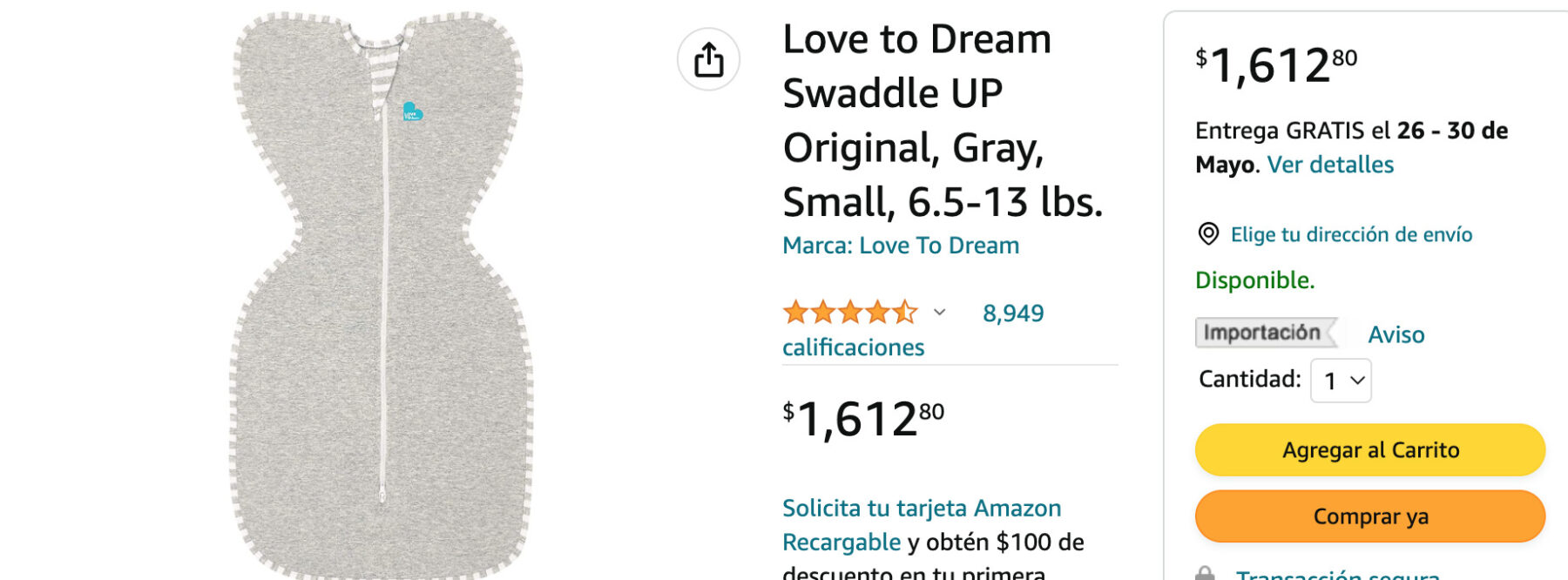Click the share icon beside product title
This screenshot has width=1568, height=580.
708,59
